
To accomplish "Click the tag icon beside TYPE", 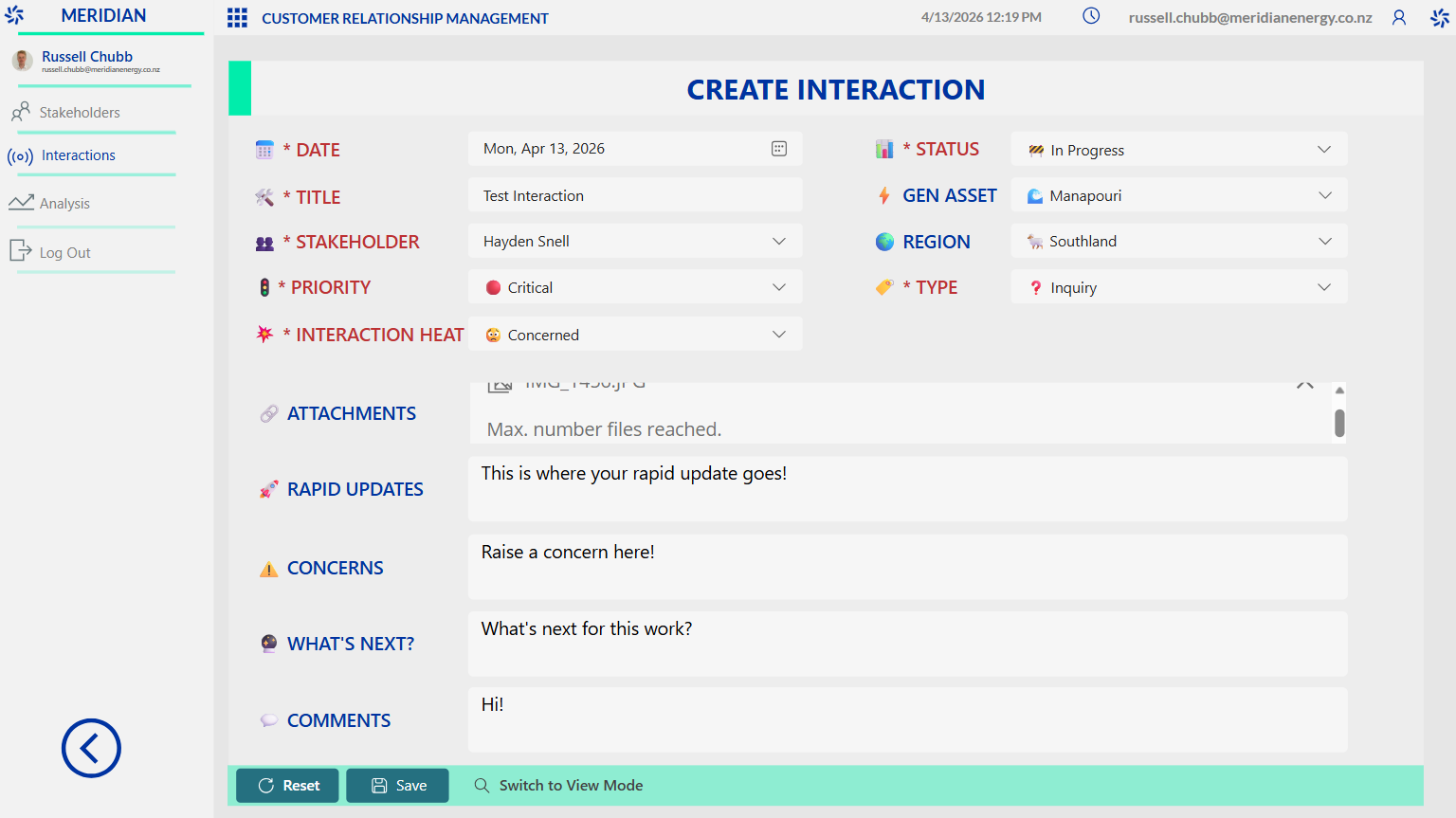I will point(884,287).
